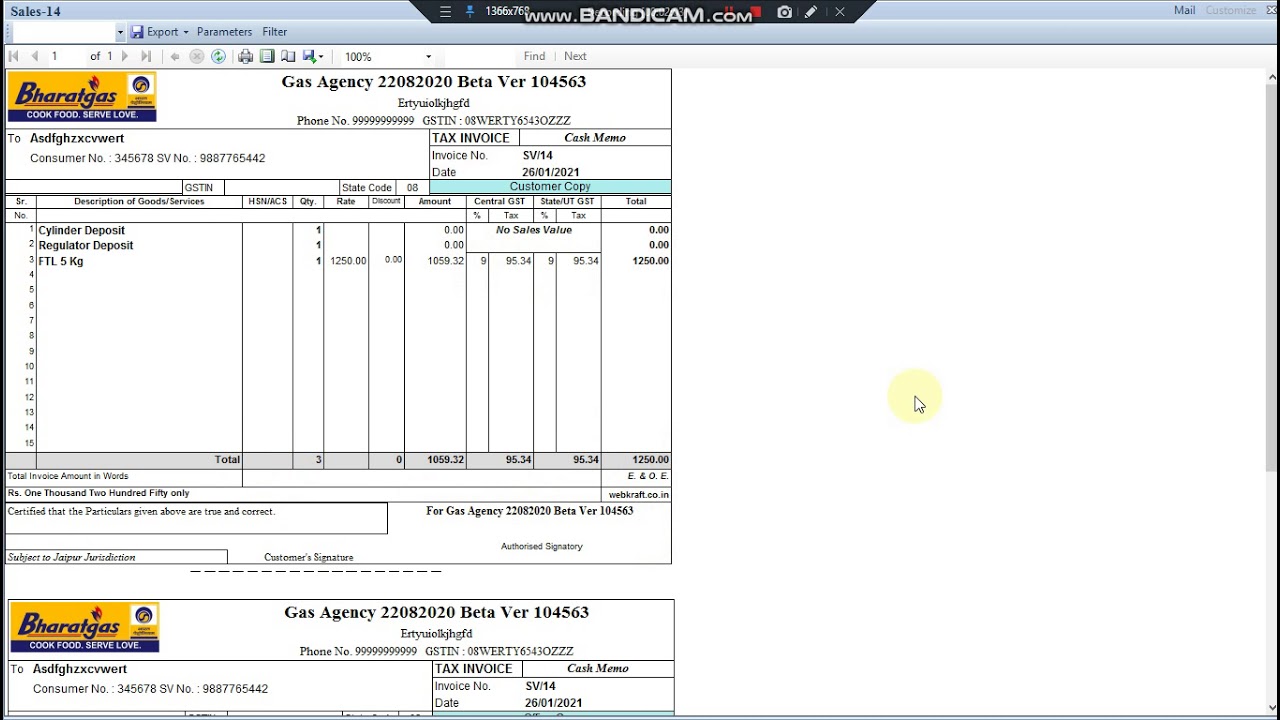Click 'Subject to Jaipur Jurisdiction' text

point(72,557)
